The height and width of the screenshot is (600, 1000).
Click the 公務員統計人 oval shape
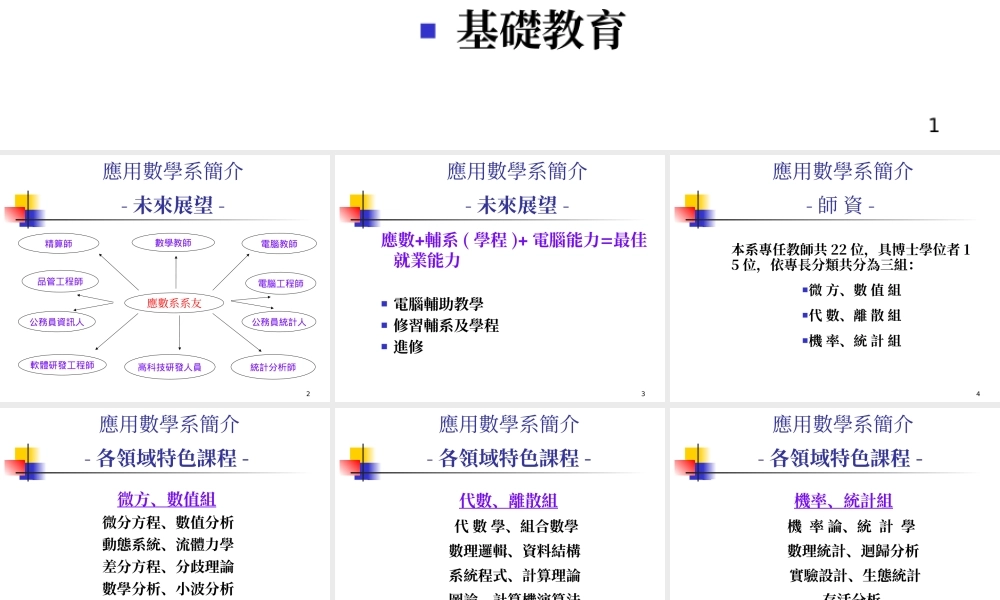click(x=277, y=322)
